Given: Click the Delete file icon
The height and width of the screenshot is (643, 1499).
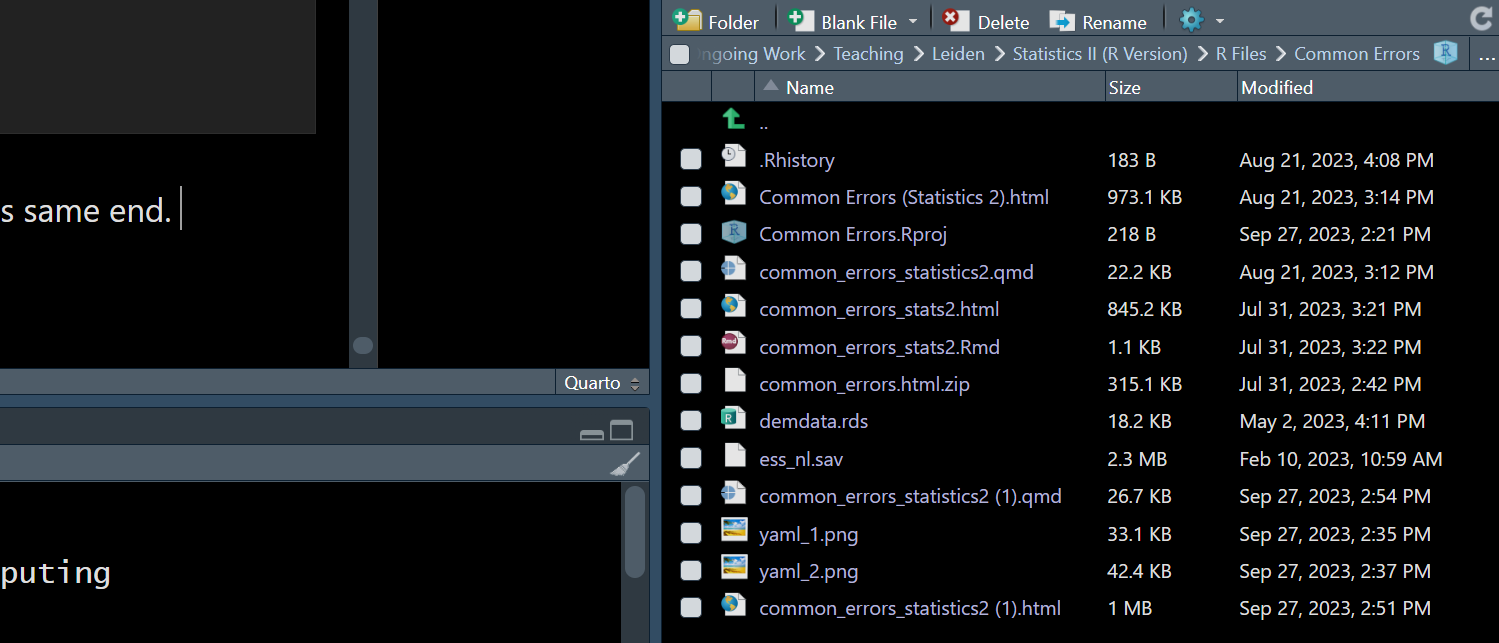Looking at the screenshot, I should pyautogui.click(x=957, y=21).
